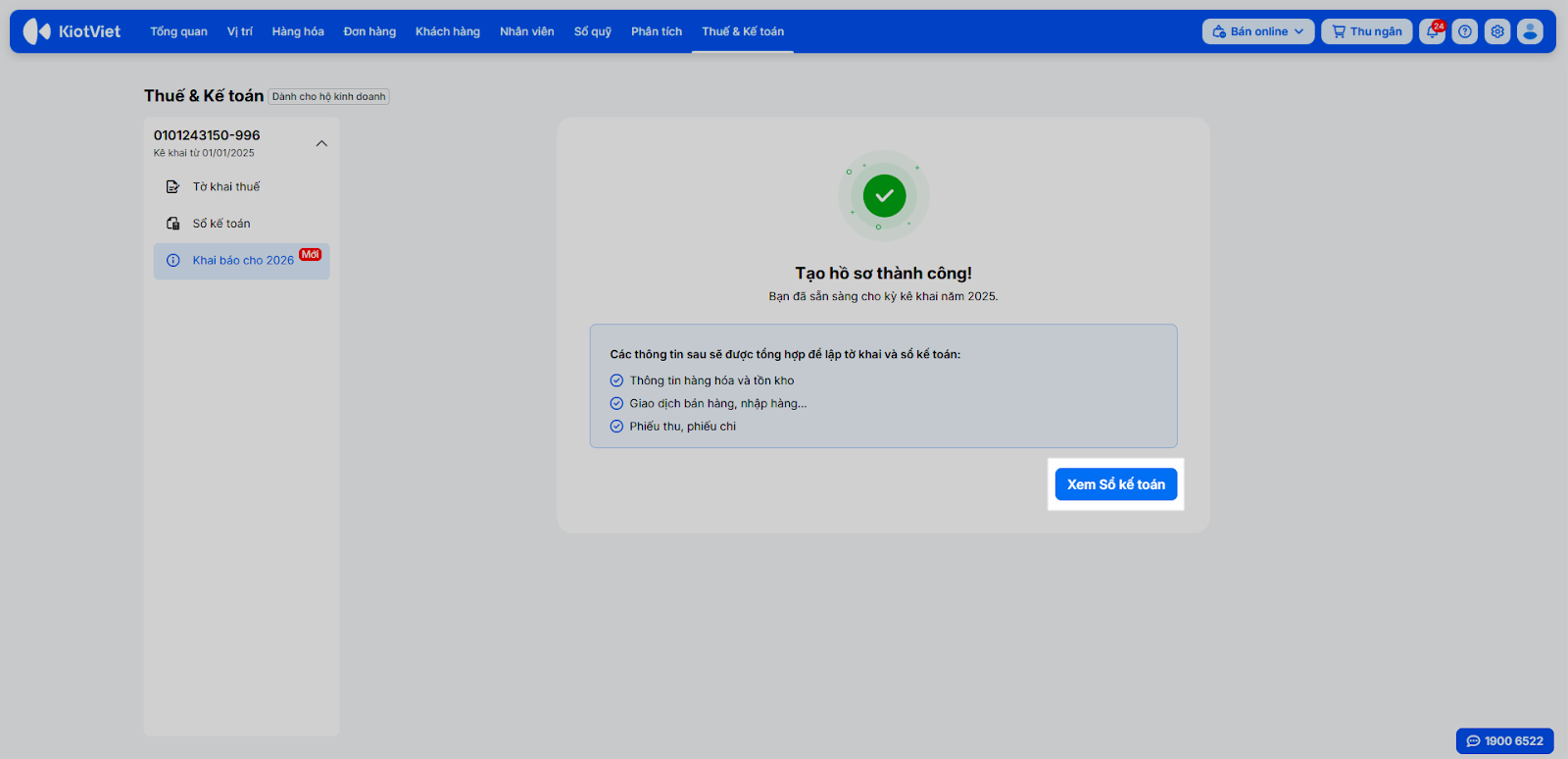Open the Đơn hàng menu
The image size is (1568, 759).
(x=369, y=31)
